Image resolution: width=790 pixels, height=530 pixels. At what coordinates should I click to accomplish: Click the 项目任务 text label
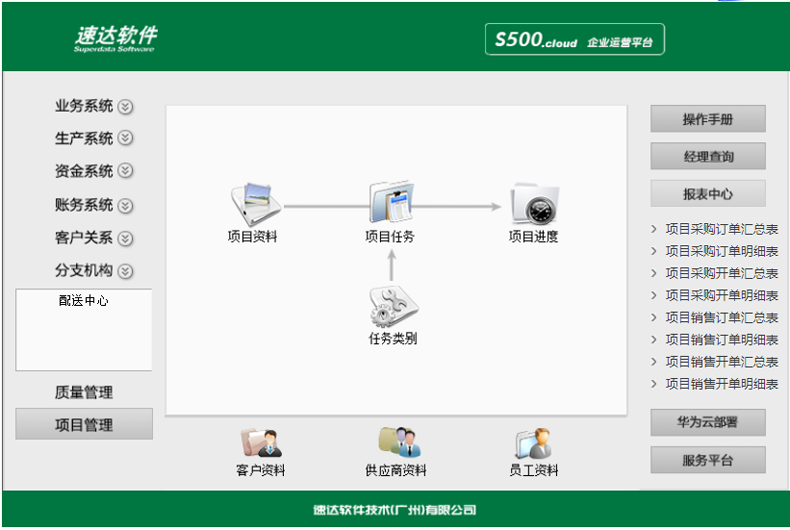click(390, 236)
